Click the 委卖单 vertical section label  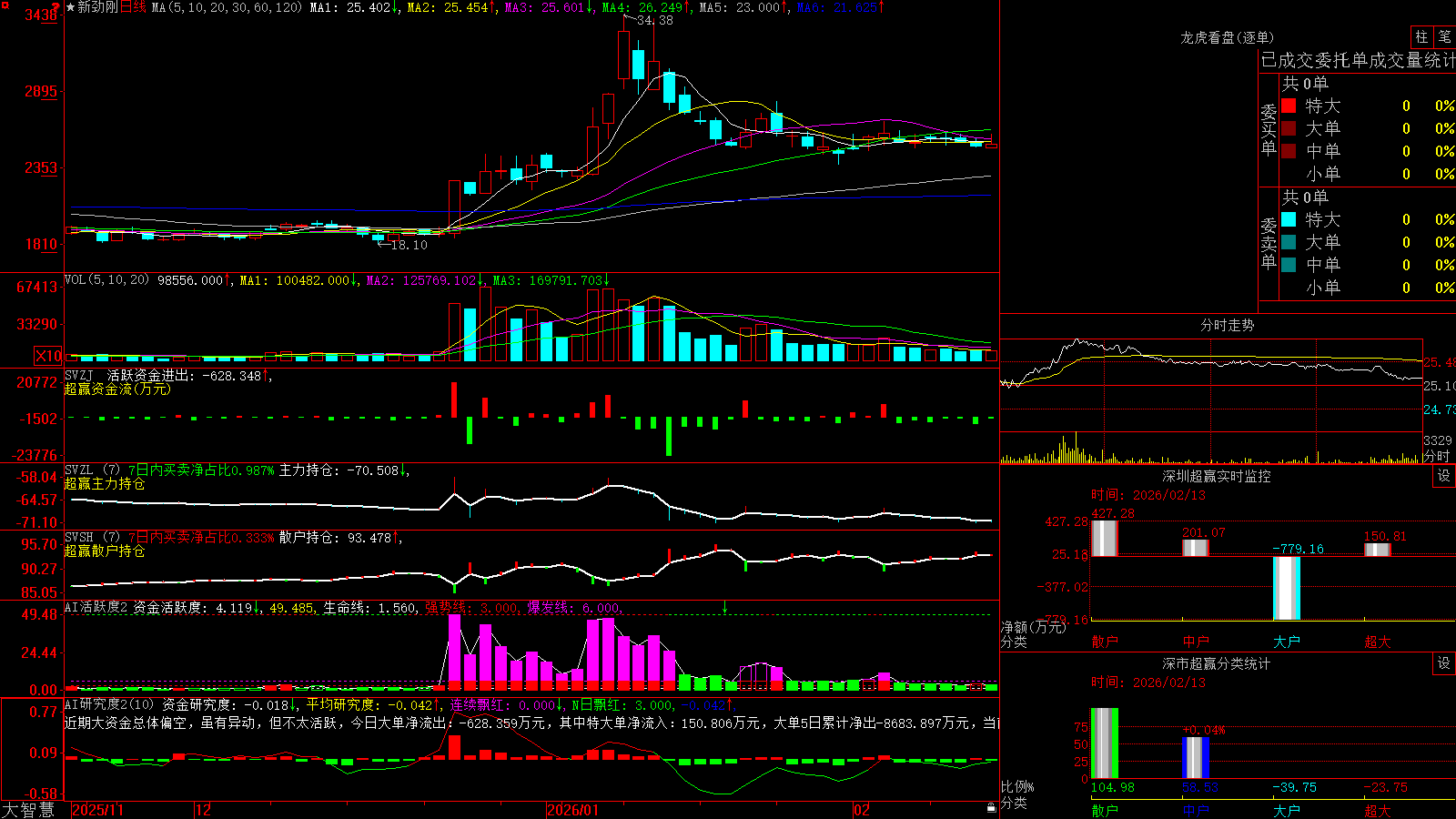pos(1269,244)
